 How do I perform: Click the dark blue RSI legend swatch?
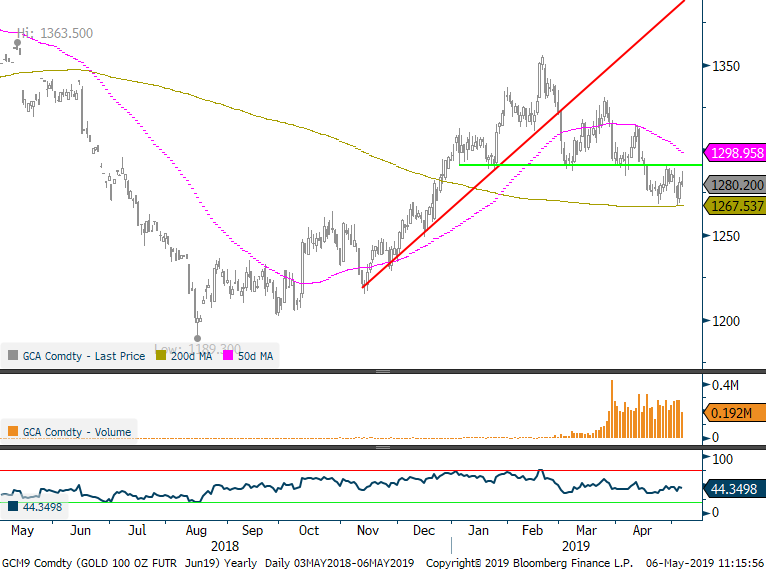click(13, 507)
